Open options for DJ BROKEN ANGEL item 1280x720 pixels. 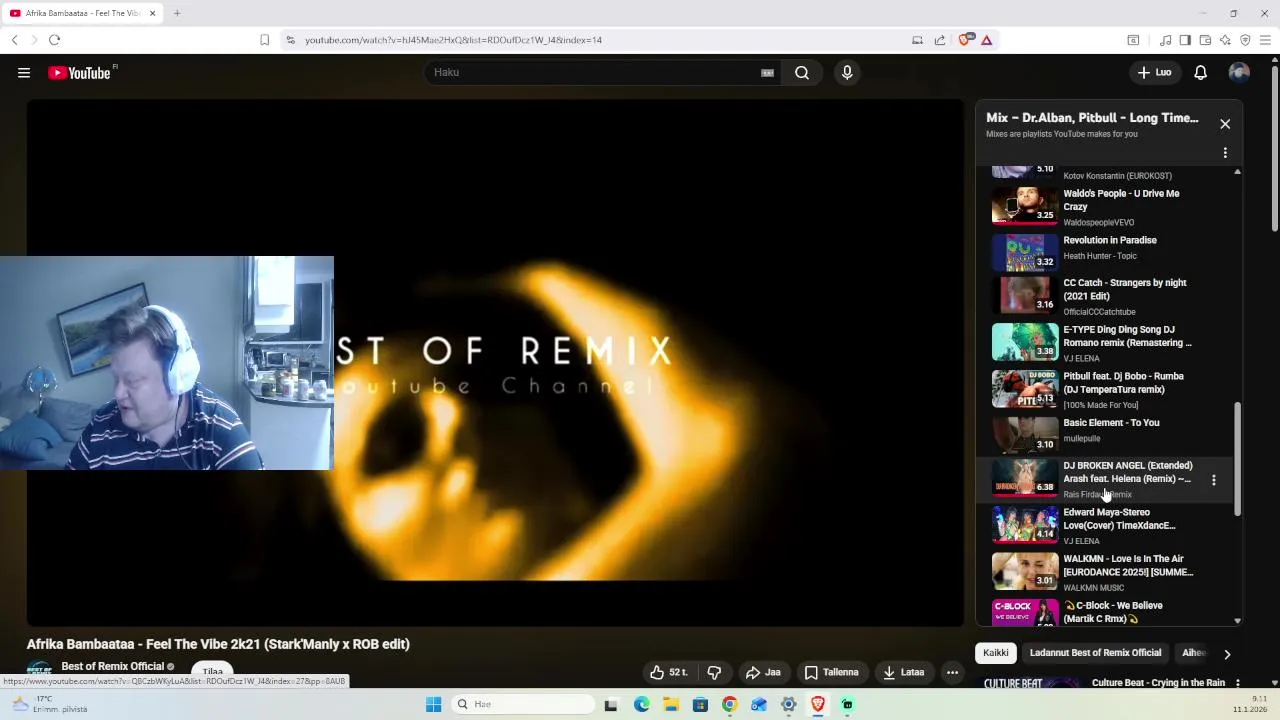point(1214,480)
